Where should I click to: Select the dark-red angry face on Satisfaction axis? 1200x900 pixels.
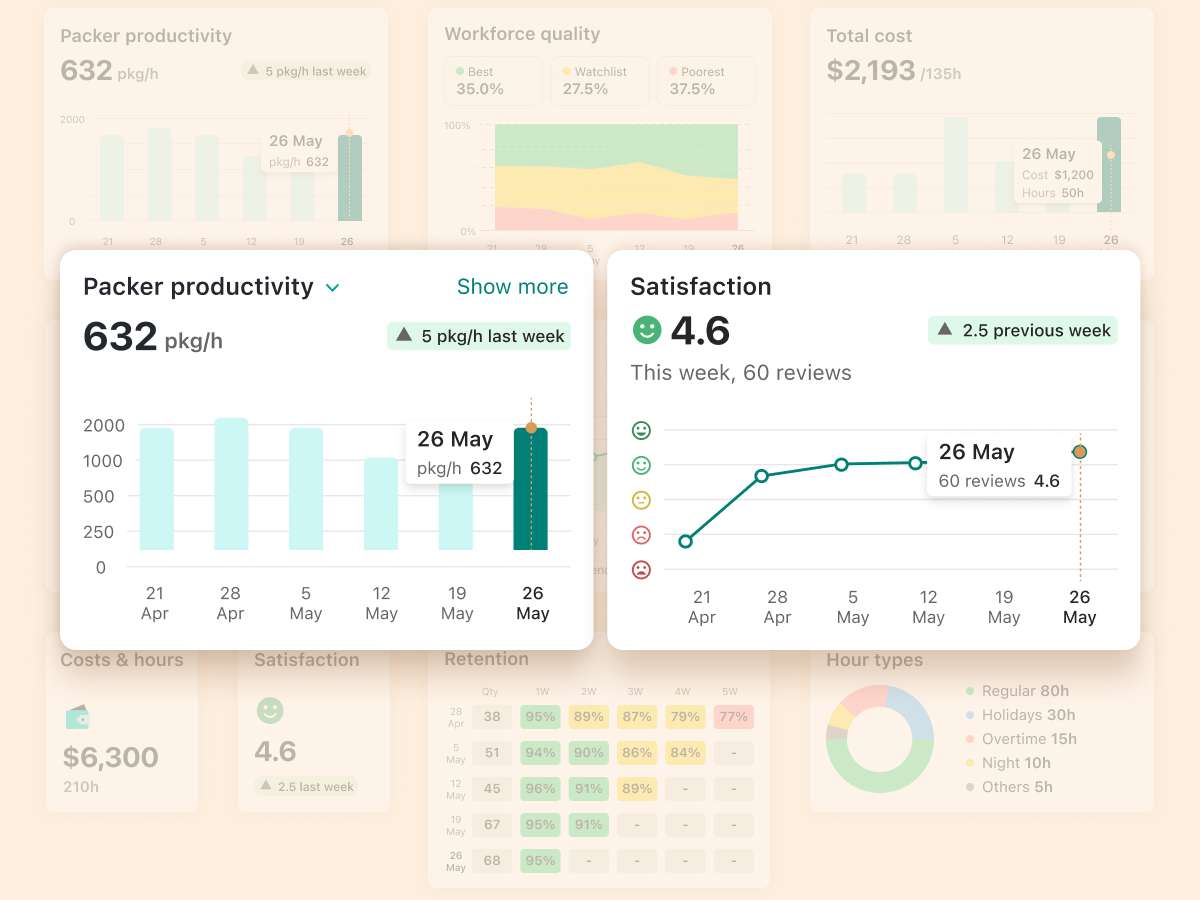[641, 569]
